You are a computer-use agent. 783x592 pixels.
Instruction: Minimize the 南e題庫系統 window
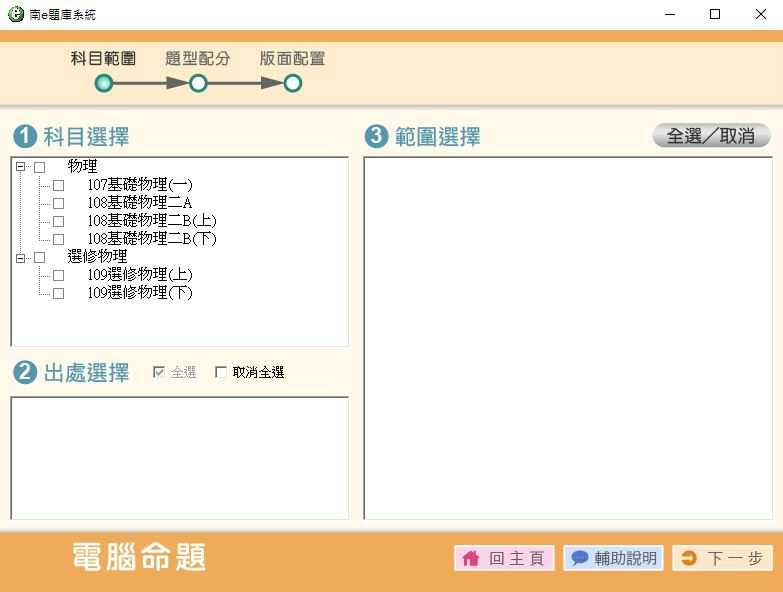coord(670,14)
